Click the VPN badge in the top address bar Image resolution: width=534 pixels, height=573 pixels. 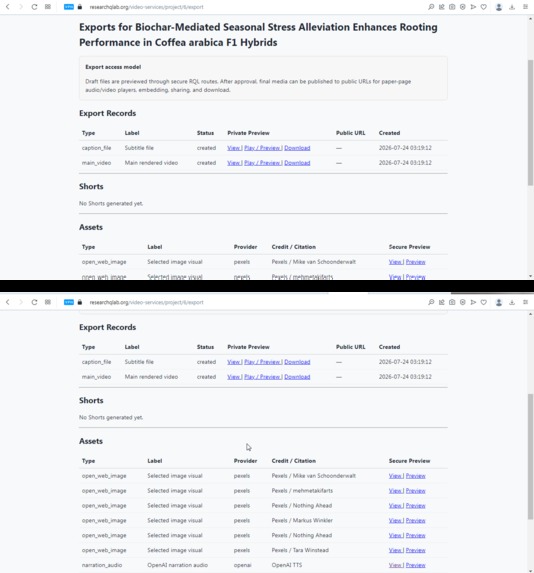pos(69,7)
